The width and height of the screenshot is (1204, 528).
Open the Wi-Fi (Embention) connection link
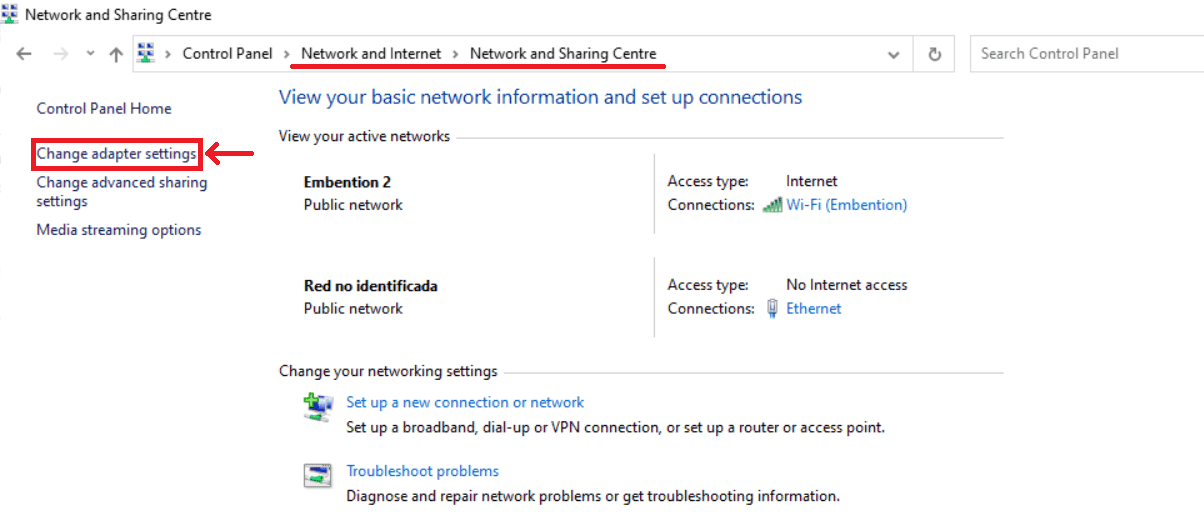point(846,205)
